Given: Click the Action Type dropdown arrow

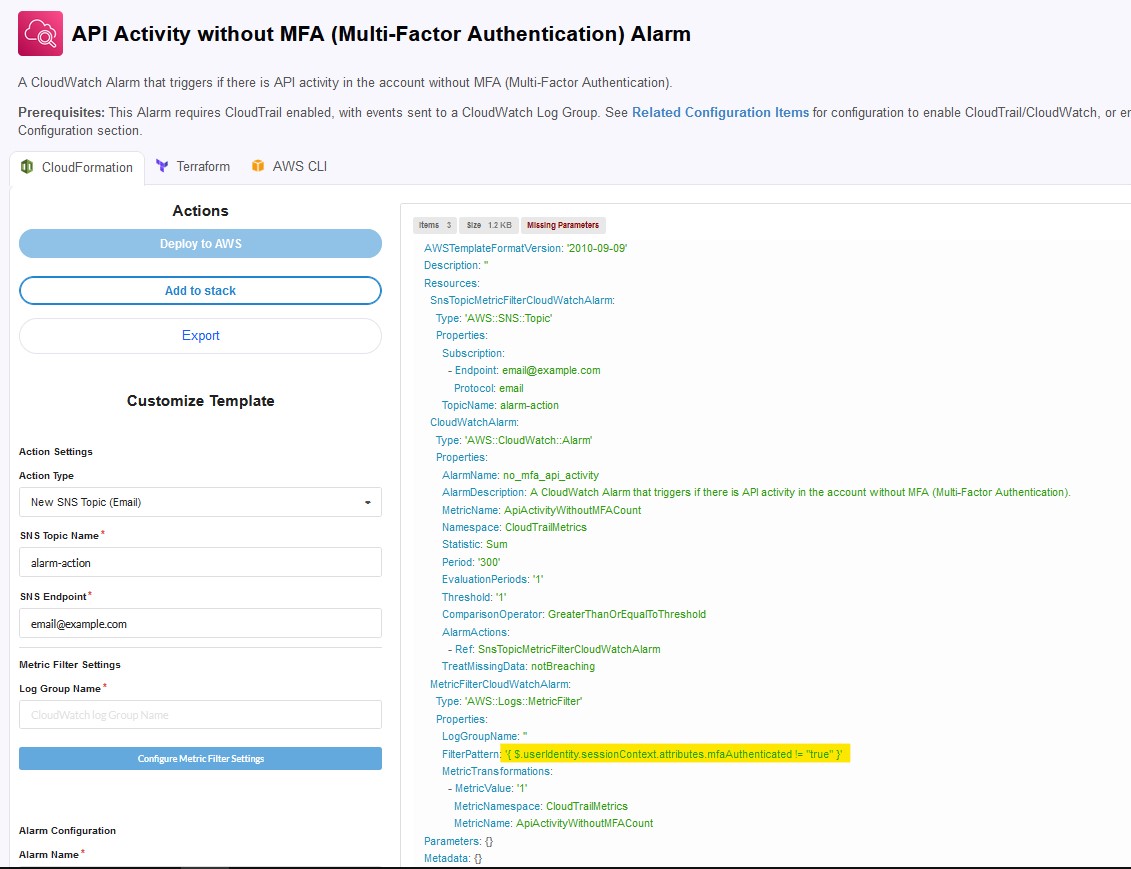Looking at the screenshot, I should [x=367, y=502].
